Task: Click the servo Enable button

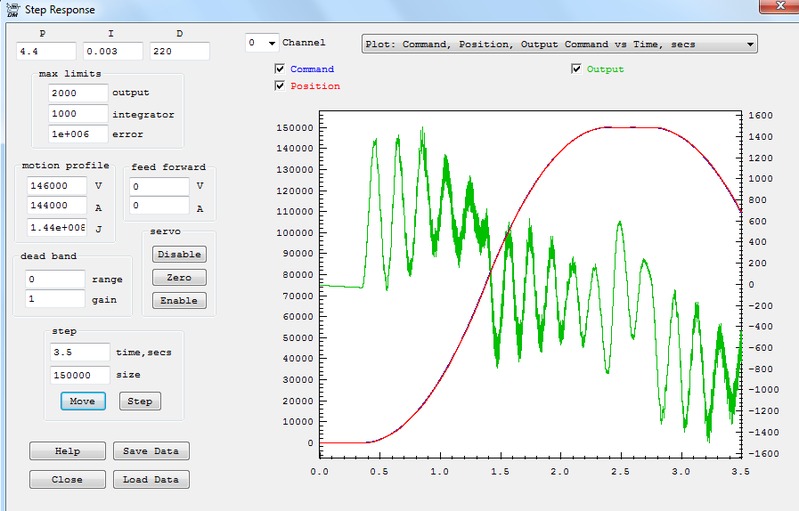Action: pos(179,300)
